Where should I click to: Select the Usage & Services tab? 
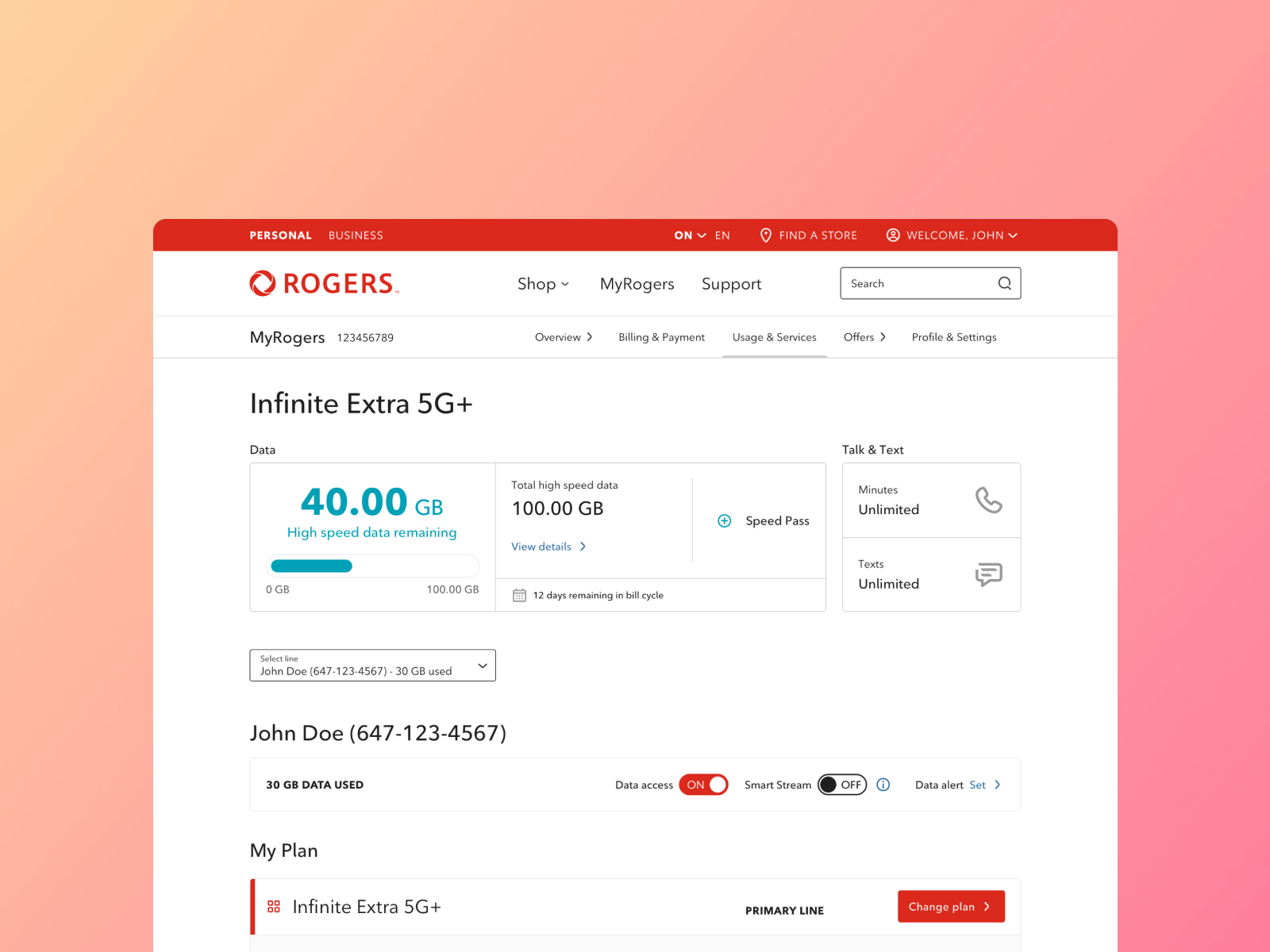coord(774,337)
